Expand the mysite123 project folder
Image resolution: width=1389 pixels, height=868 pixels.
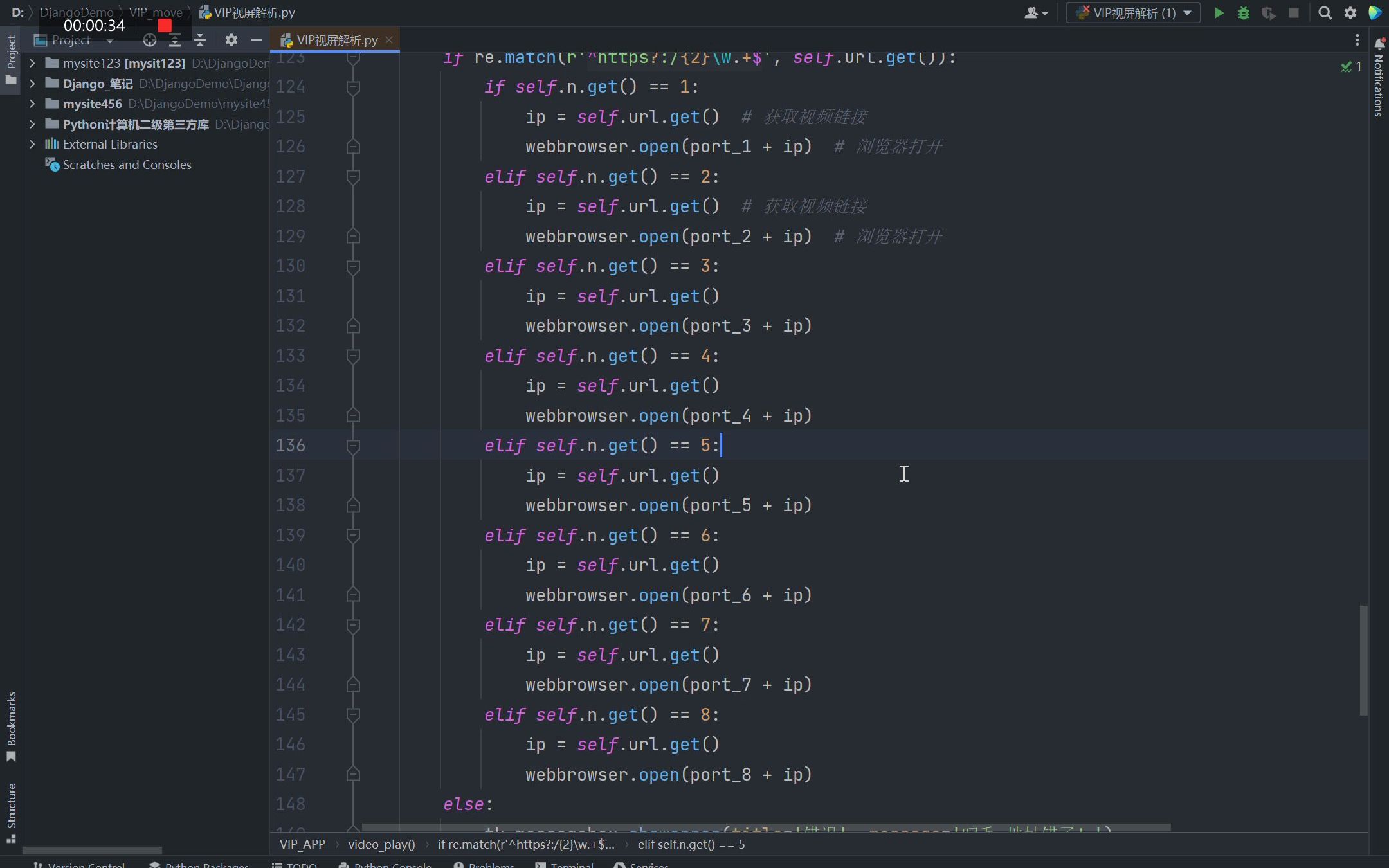[x=32, y=63]
